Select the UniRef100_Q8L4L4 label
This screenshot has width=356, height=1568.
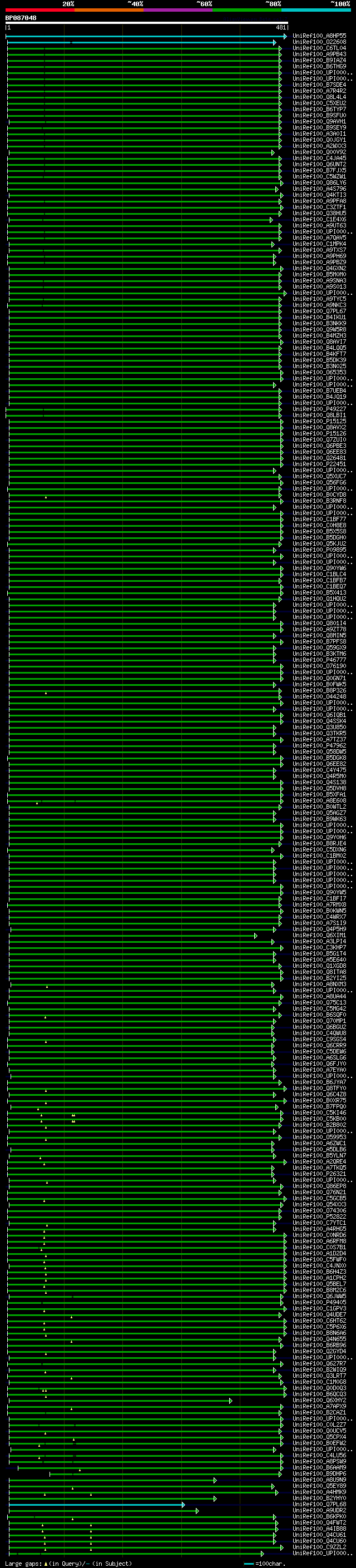(x=319, y=97)
